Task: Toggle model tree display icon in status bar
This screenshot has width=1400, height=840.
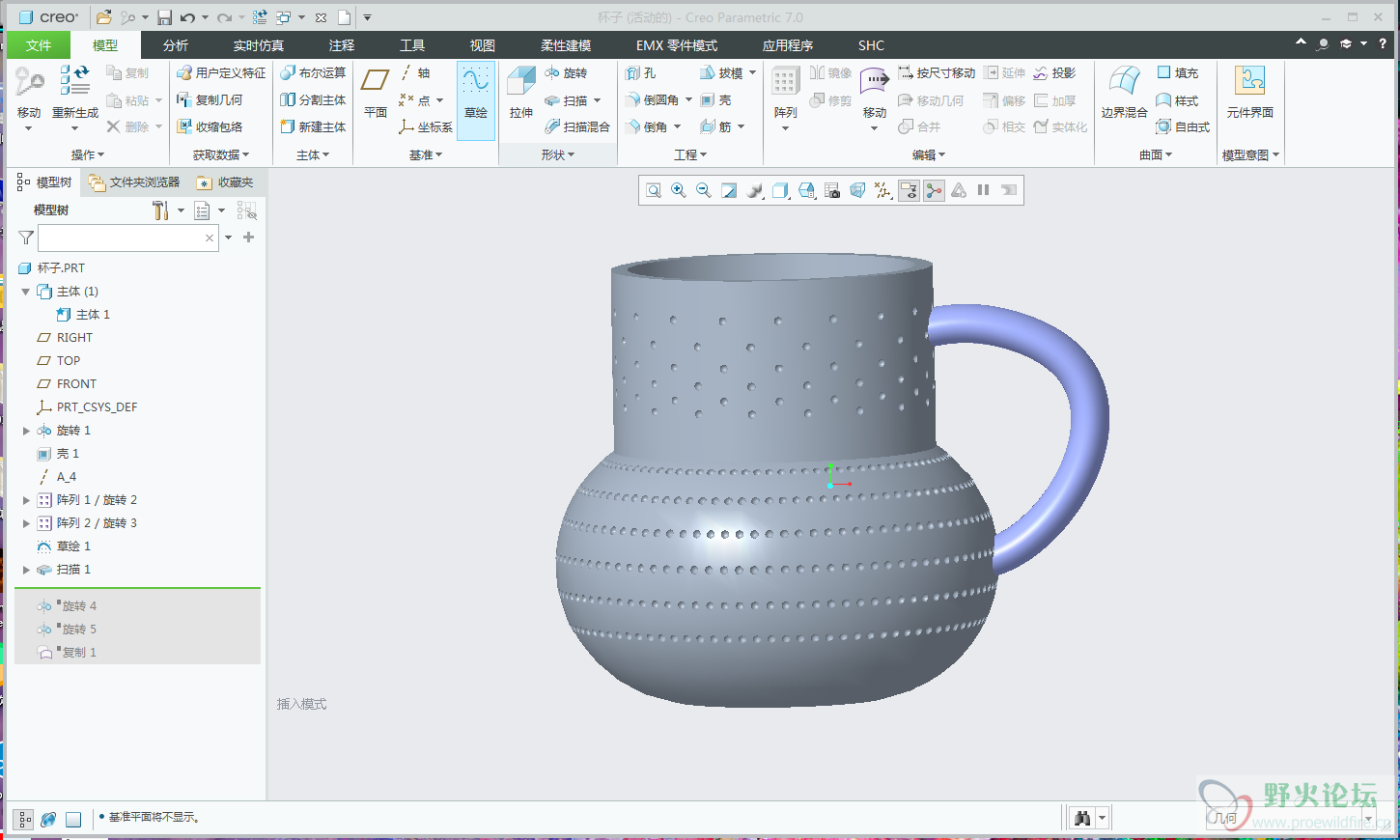Action: click(24, 819)
